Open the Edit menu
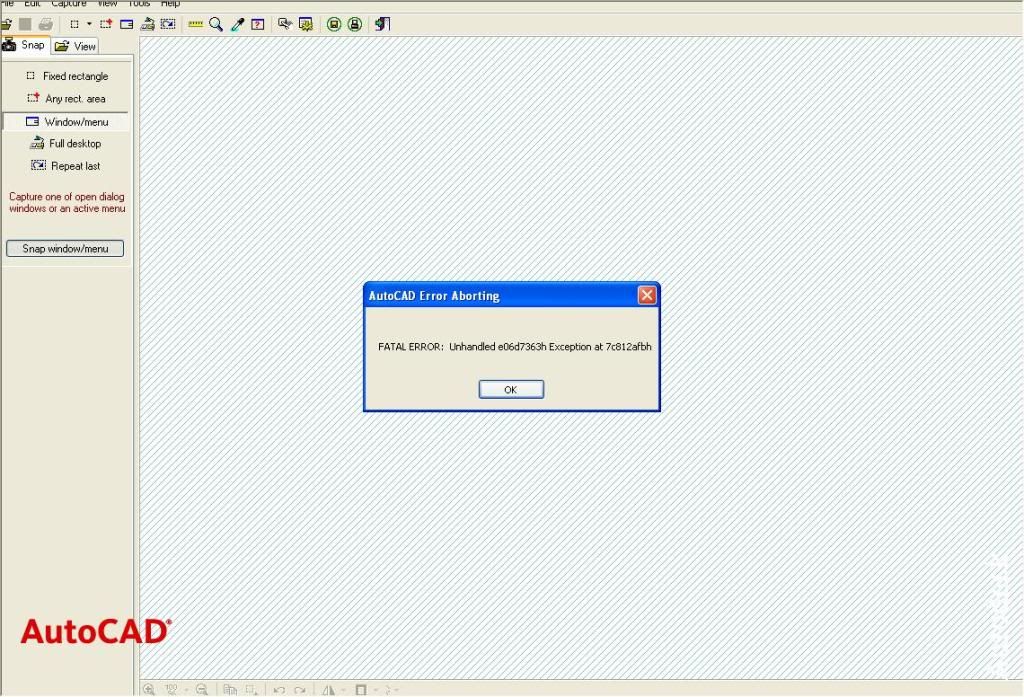This screenshot has width=1024, height=697. pyautogui.click(x=32, y=4)
